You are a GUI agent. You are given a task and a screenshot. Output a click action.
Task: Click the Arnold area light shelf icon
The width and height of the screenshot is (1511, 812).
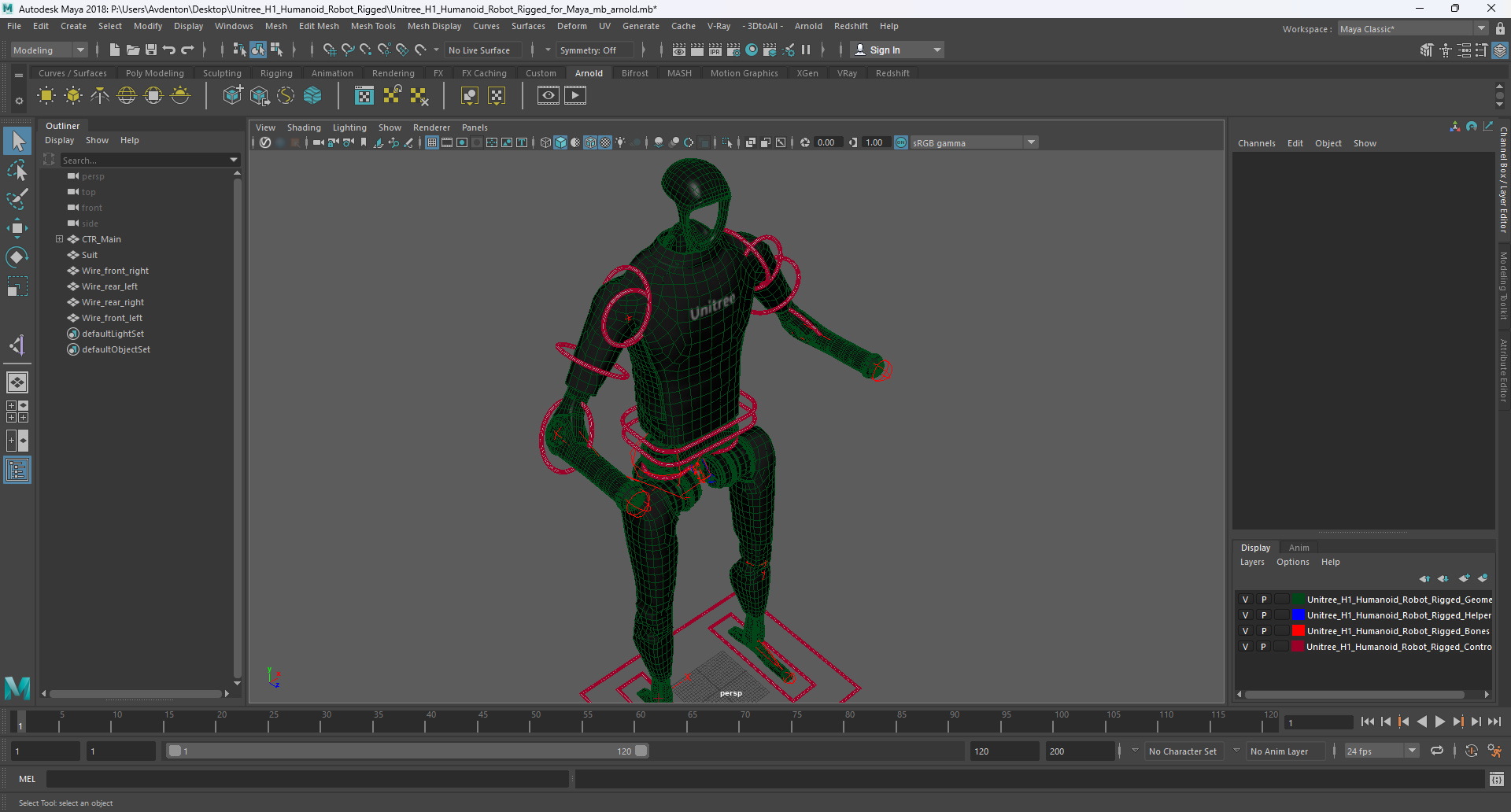[46, 96]
